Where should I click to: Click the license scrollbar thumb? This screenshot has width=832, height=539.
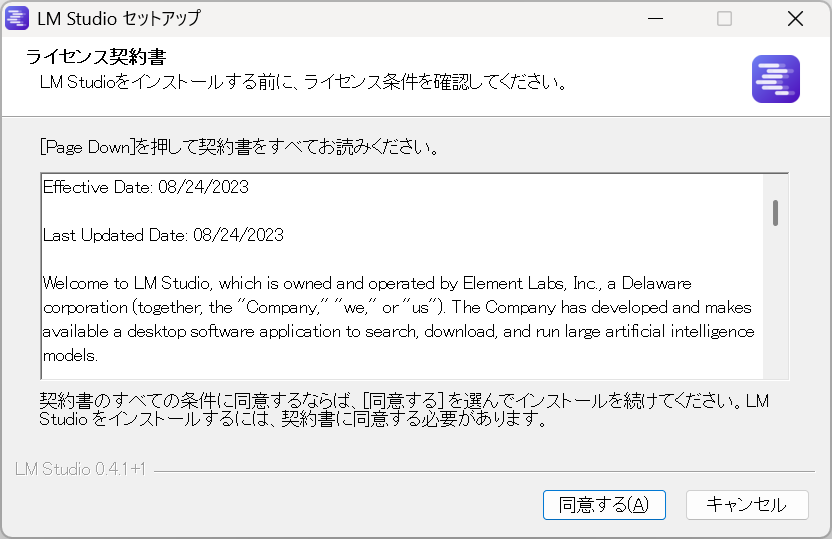(x=775, y=212)
